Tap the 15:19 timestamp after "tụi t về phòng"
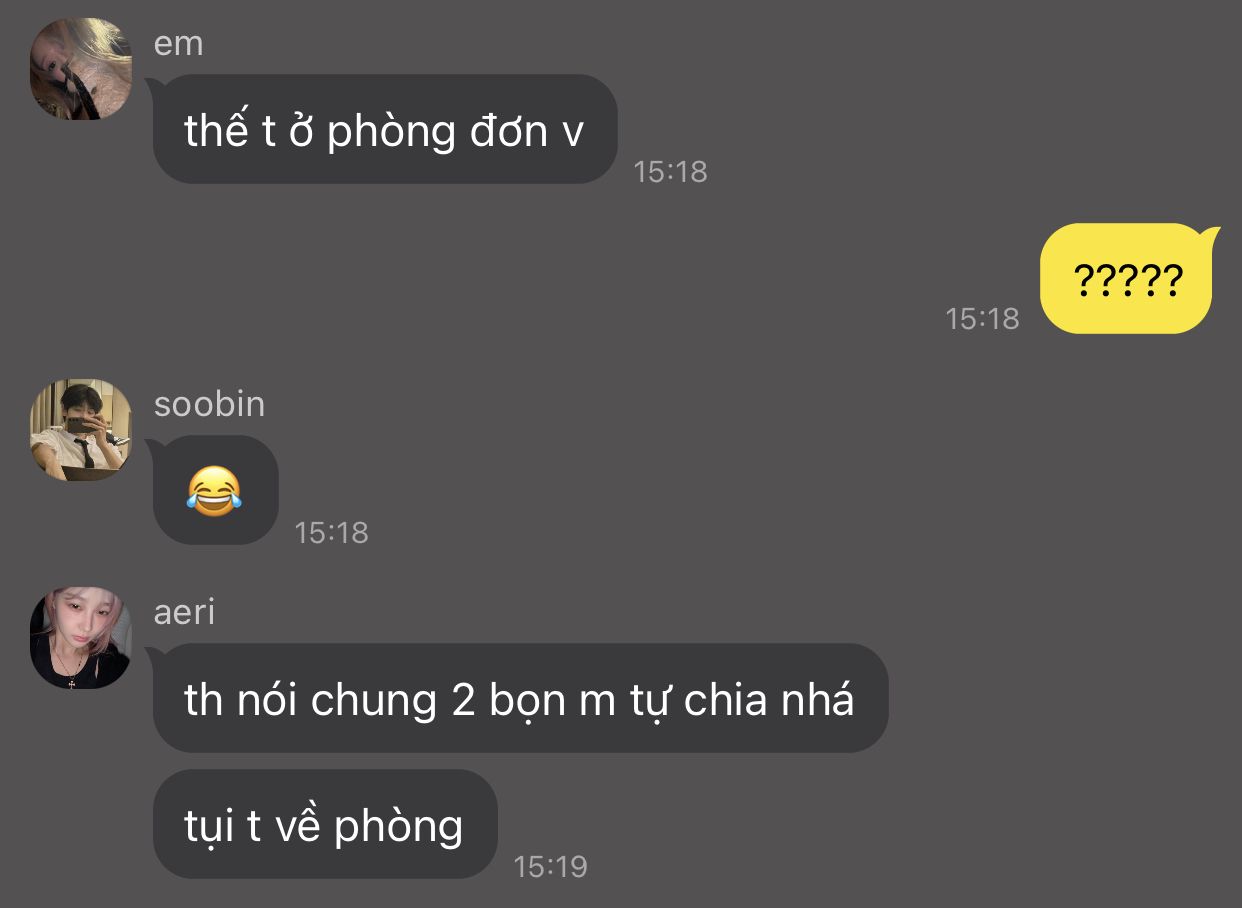Image resolution: width=1242 pixels, height=908 pixels. [551, 866]
